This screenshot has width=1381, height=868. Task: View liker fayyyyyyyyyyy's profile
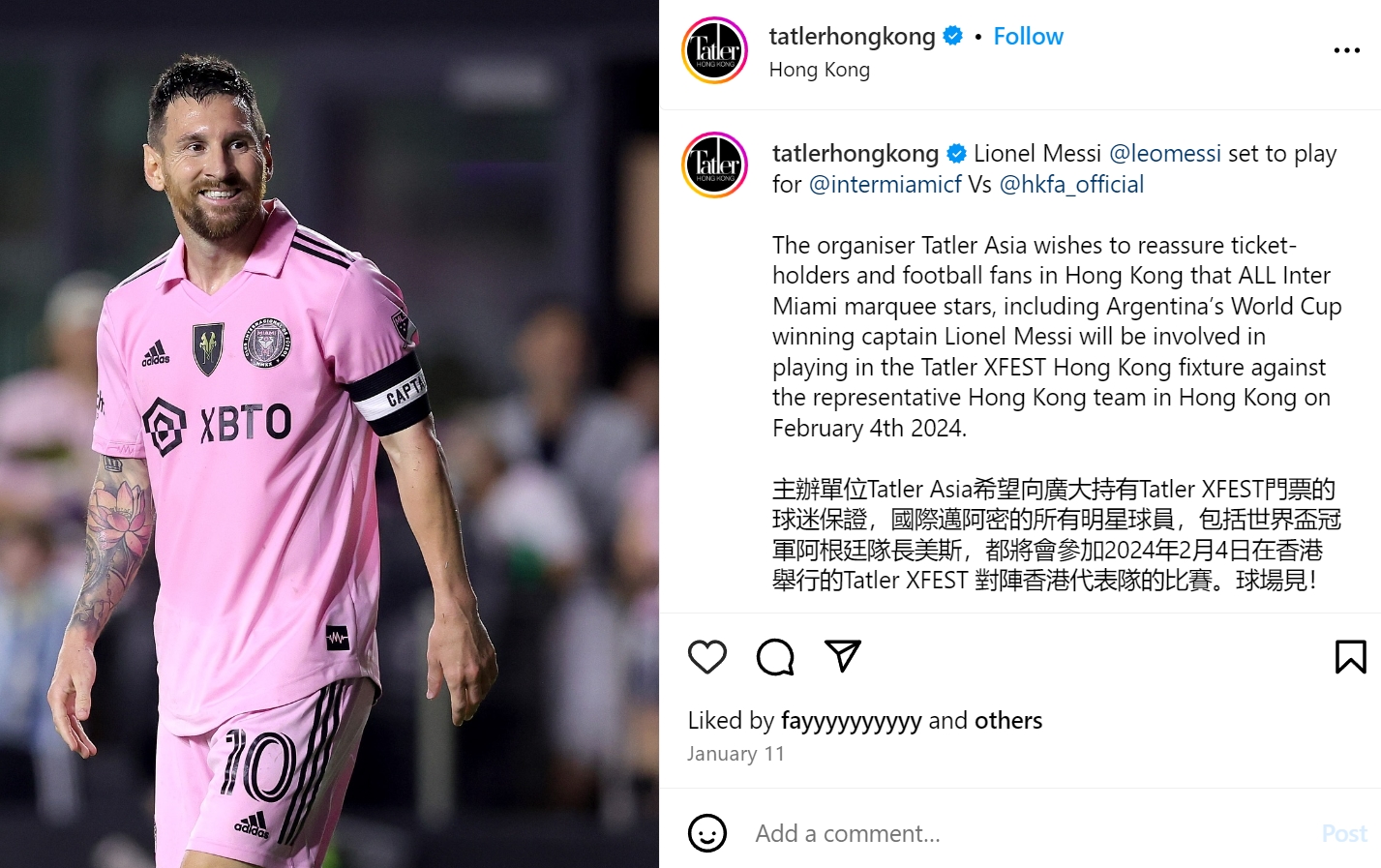(x=851, y=721)
